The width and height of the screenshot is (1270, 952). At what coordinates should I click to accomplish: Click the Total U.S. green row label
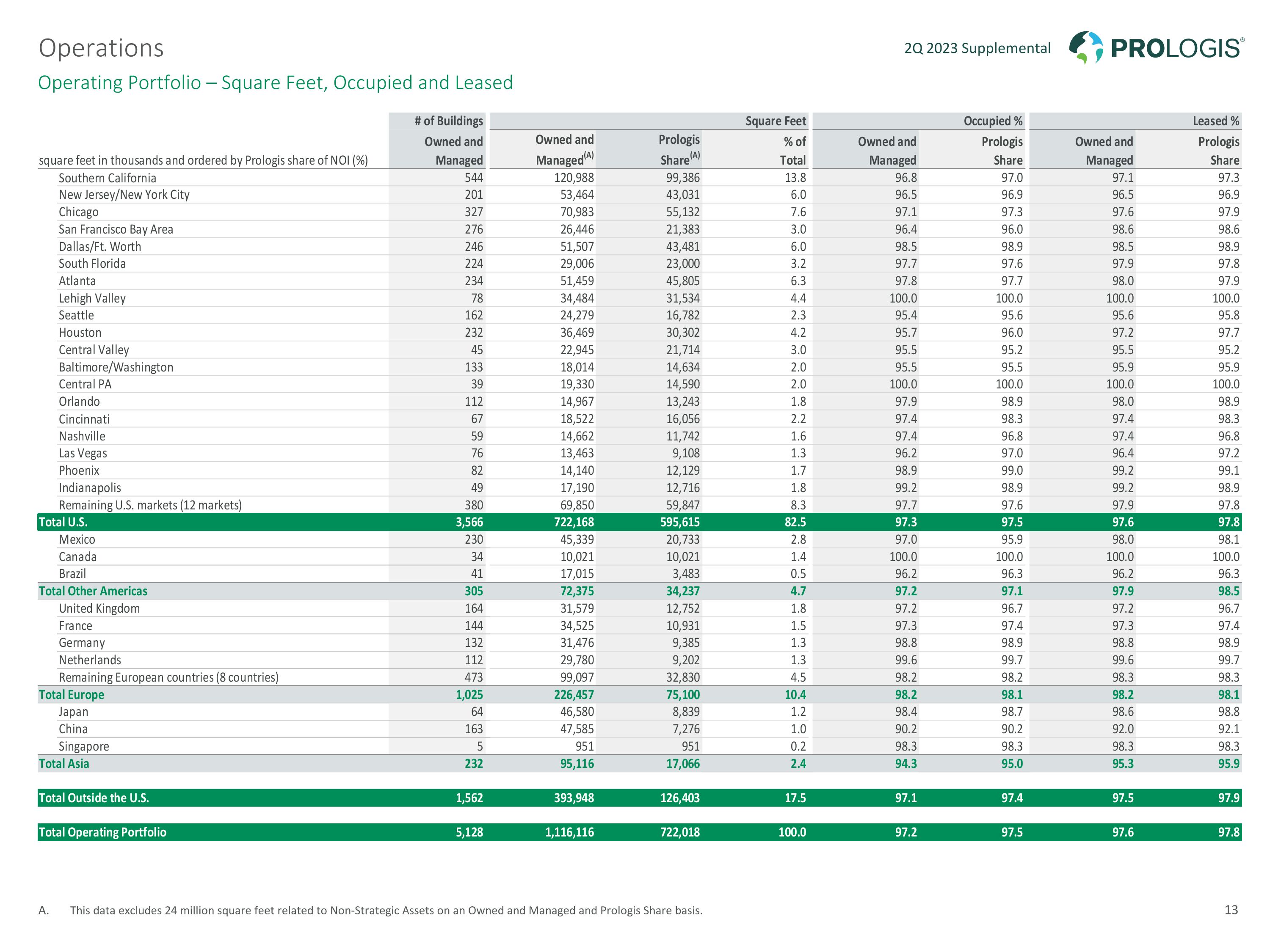pyautogui.click(x=63, y=522)
